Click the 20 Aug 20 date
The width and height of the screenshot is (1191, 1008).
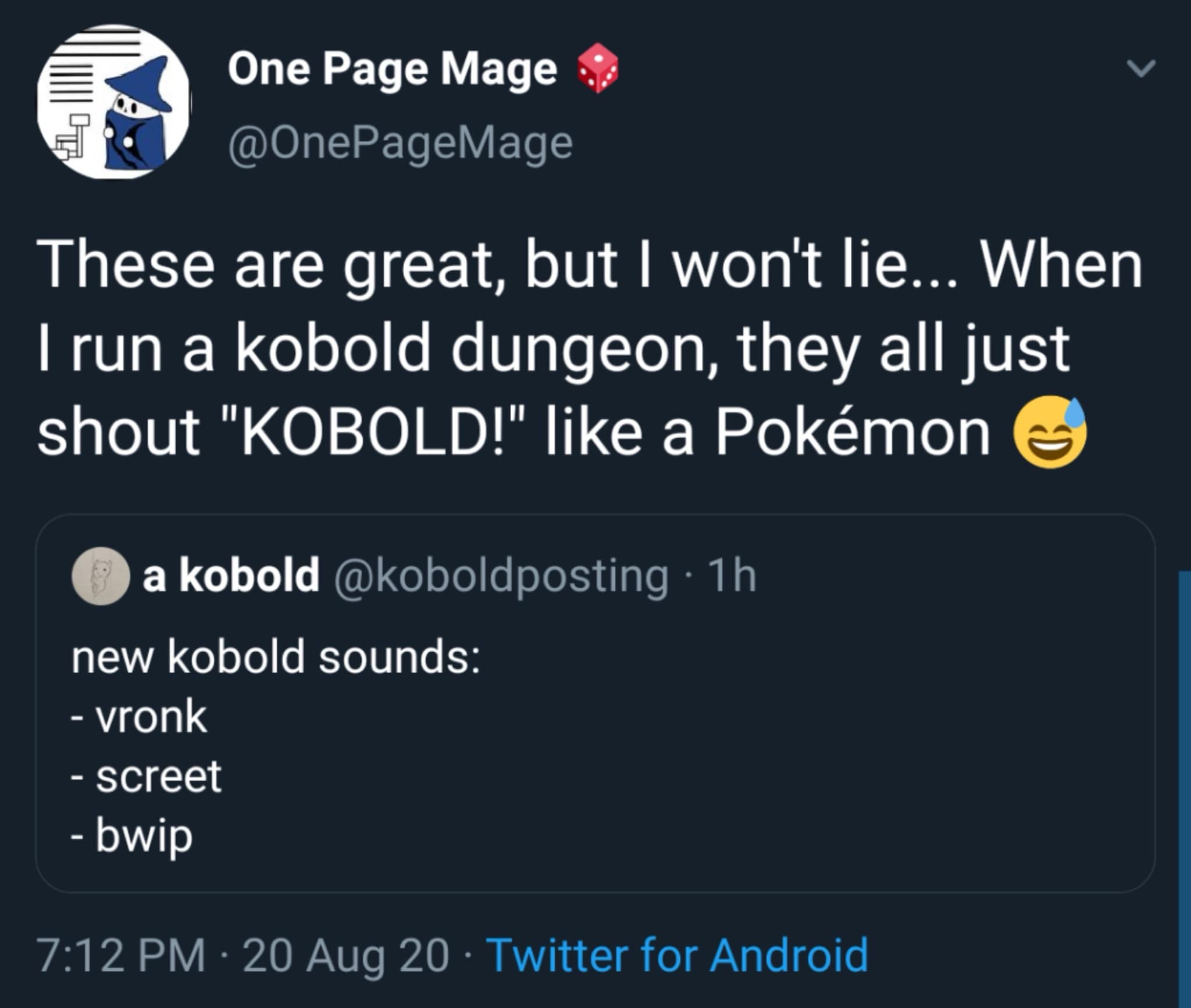click(x=345, y=955)
